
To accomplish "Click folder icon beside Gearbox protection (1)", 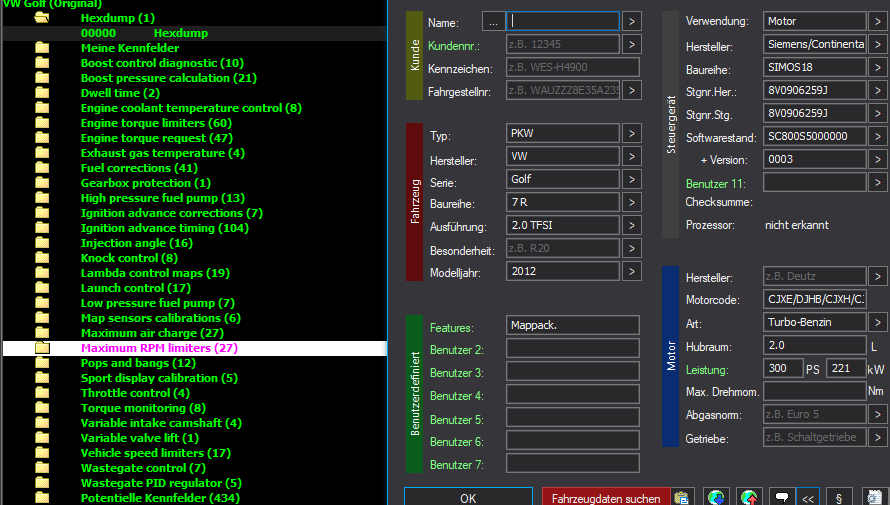I will pyautogui.click(x=42, y=183).
